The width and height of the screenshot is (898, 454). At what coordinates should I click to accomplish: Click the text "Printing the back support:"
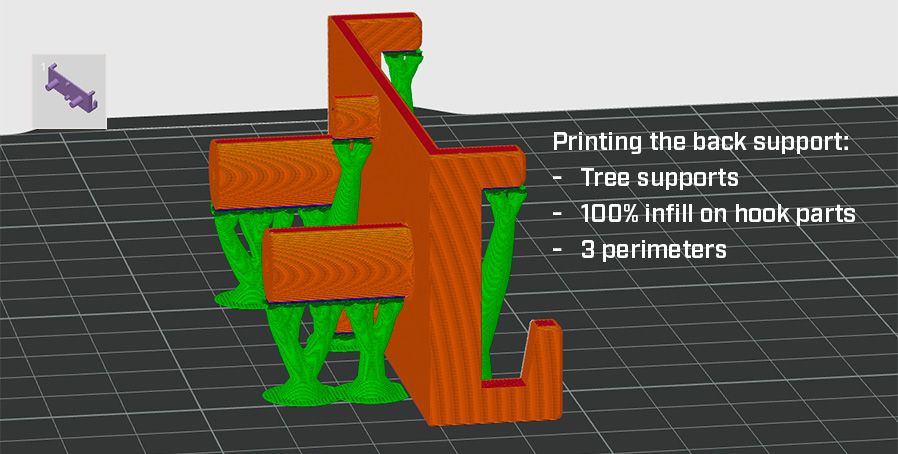pos(700,142)
